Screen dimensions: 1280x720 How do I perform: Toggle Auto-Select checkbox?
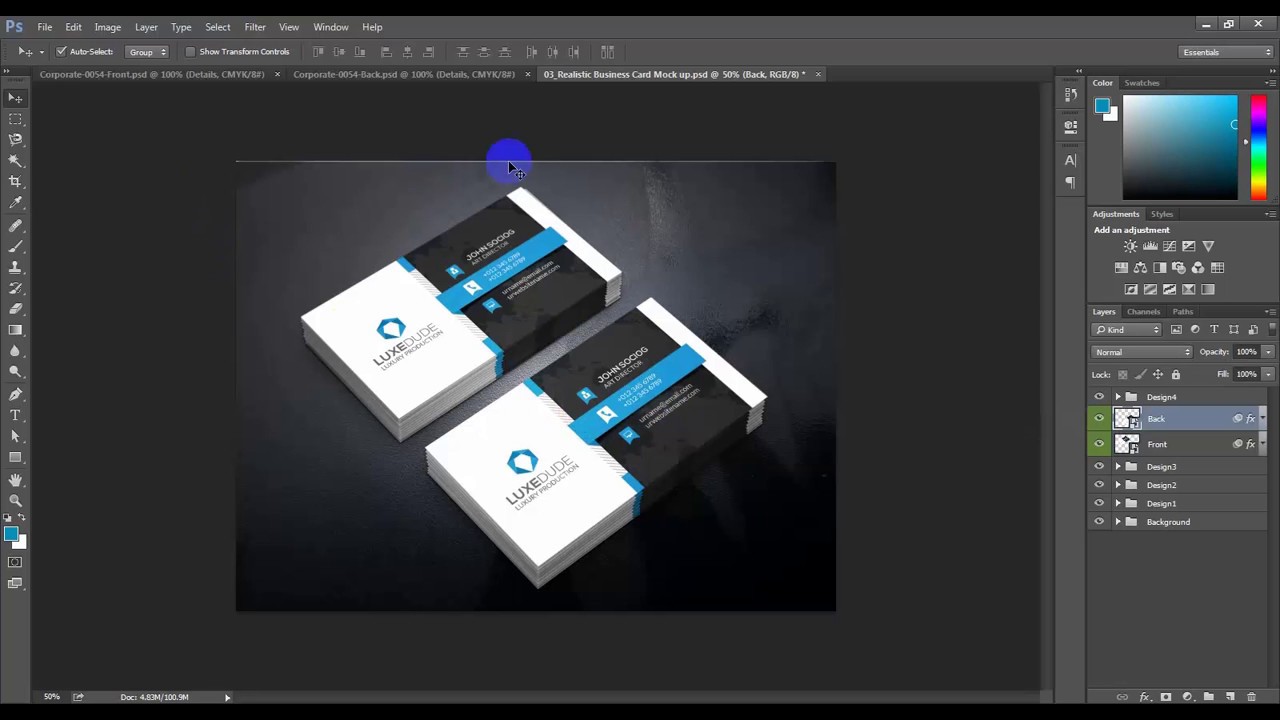click(x=61, y=51)
